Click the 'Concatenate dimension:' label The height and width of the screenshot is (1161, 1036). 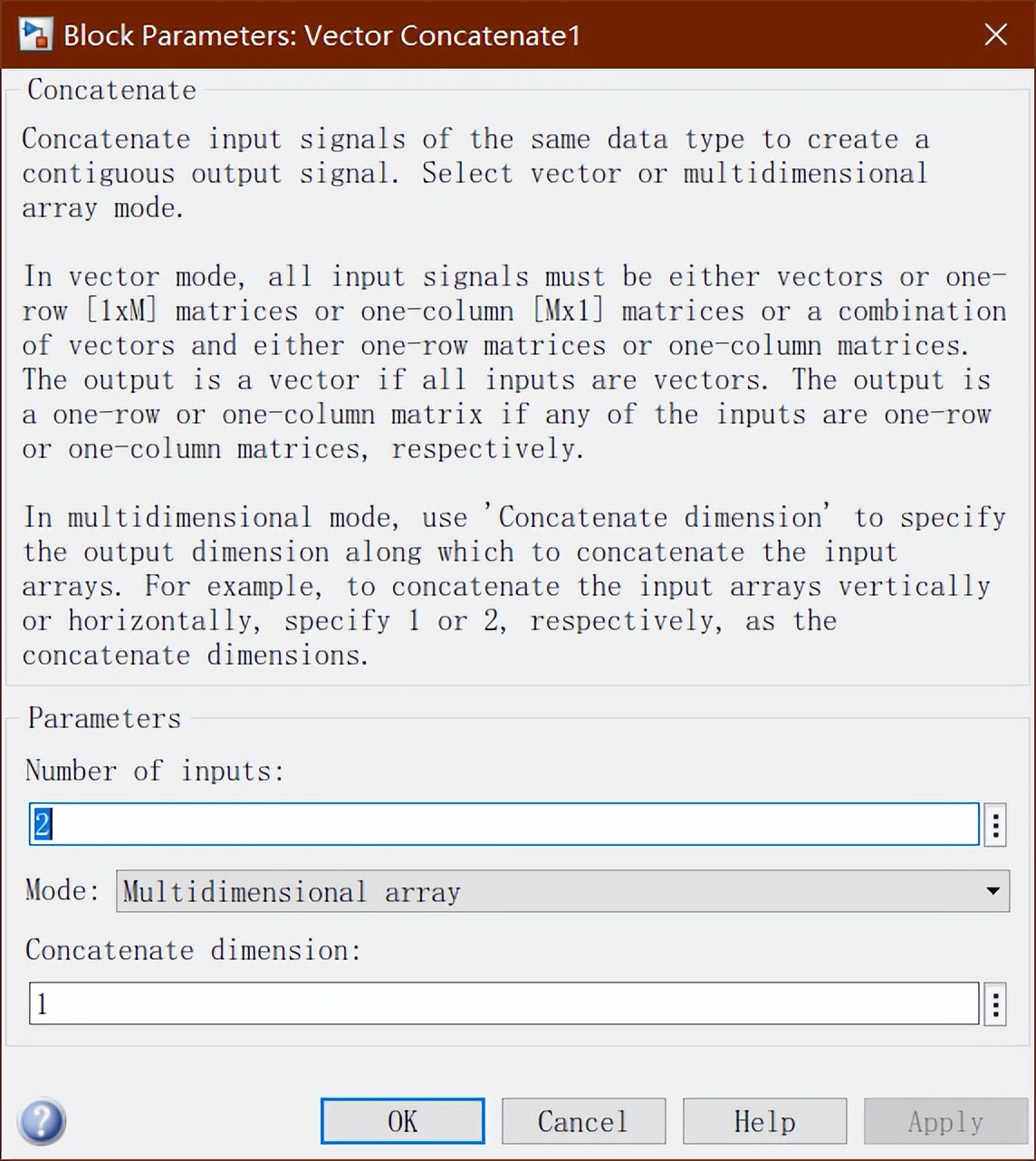click(193, 950)
